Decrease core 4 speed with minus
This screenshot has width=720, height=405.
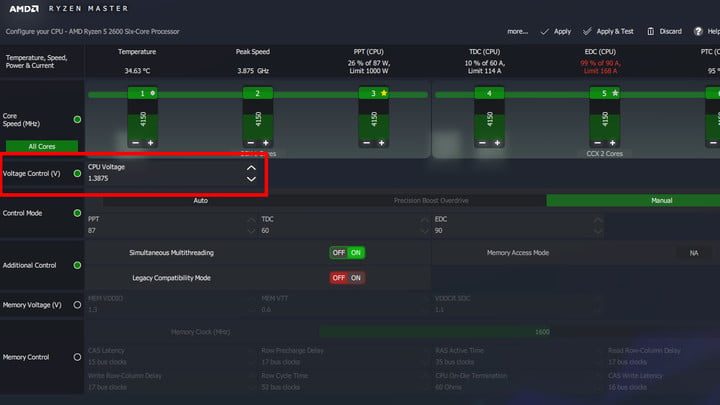point(482,143)
